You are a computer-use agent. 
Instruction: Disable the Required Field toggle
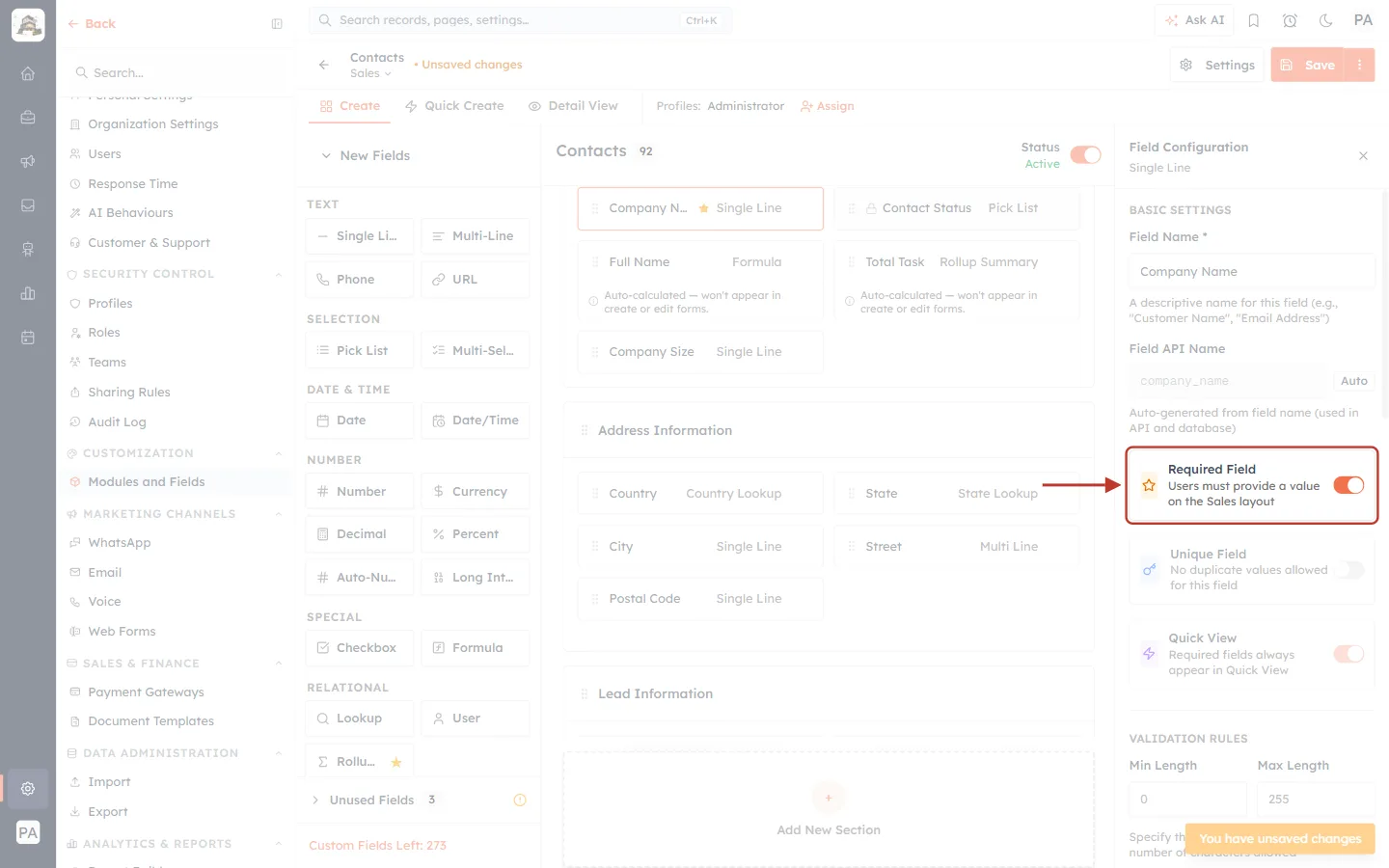click(1348, 485)
